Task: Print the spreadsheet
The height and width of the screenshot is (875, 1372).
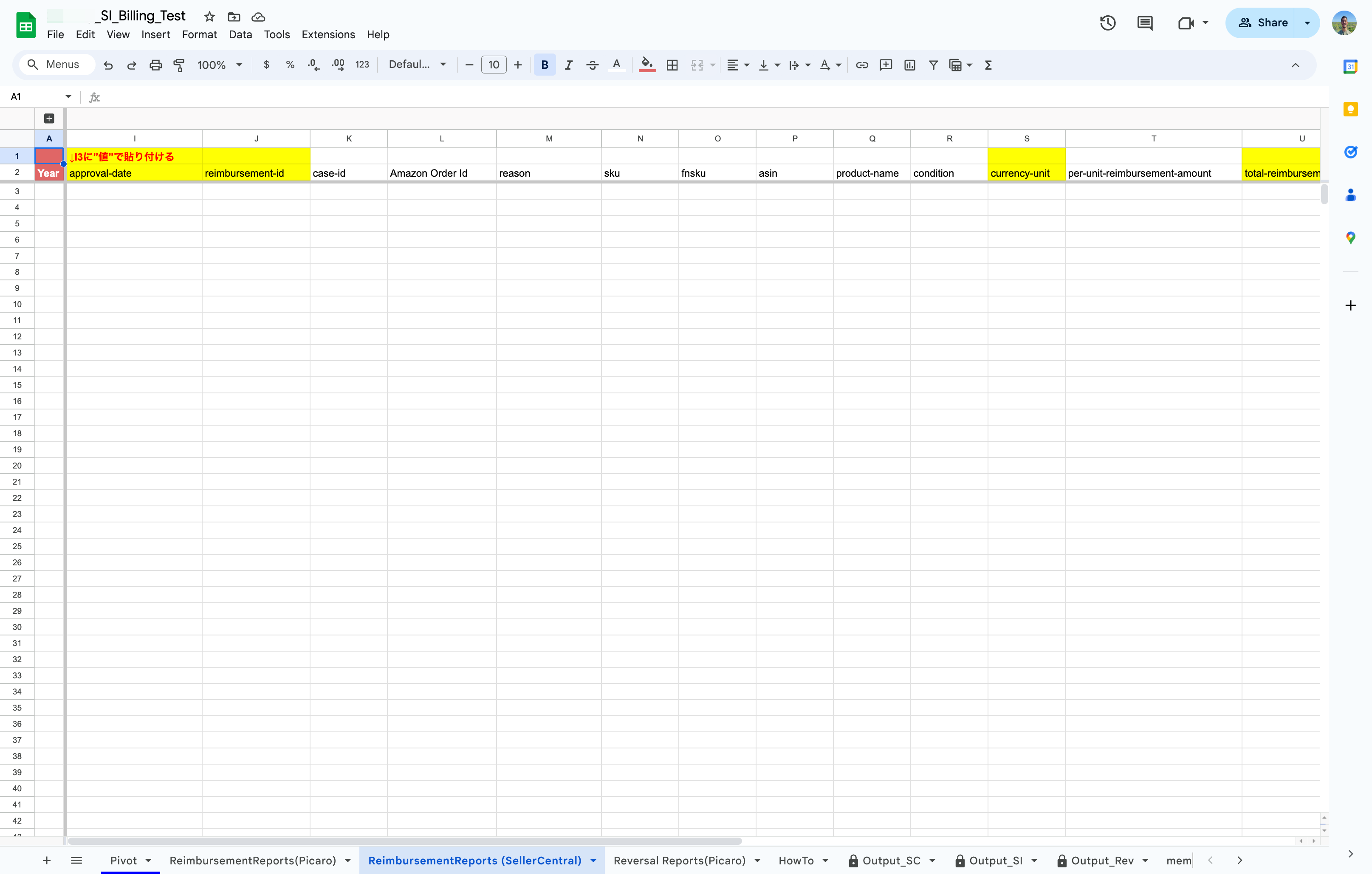Action: click(x=155, y=65)
